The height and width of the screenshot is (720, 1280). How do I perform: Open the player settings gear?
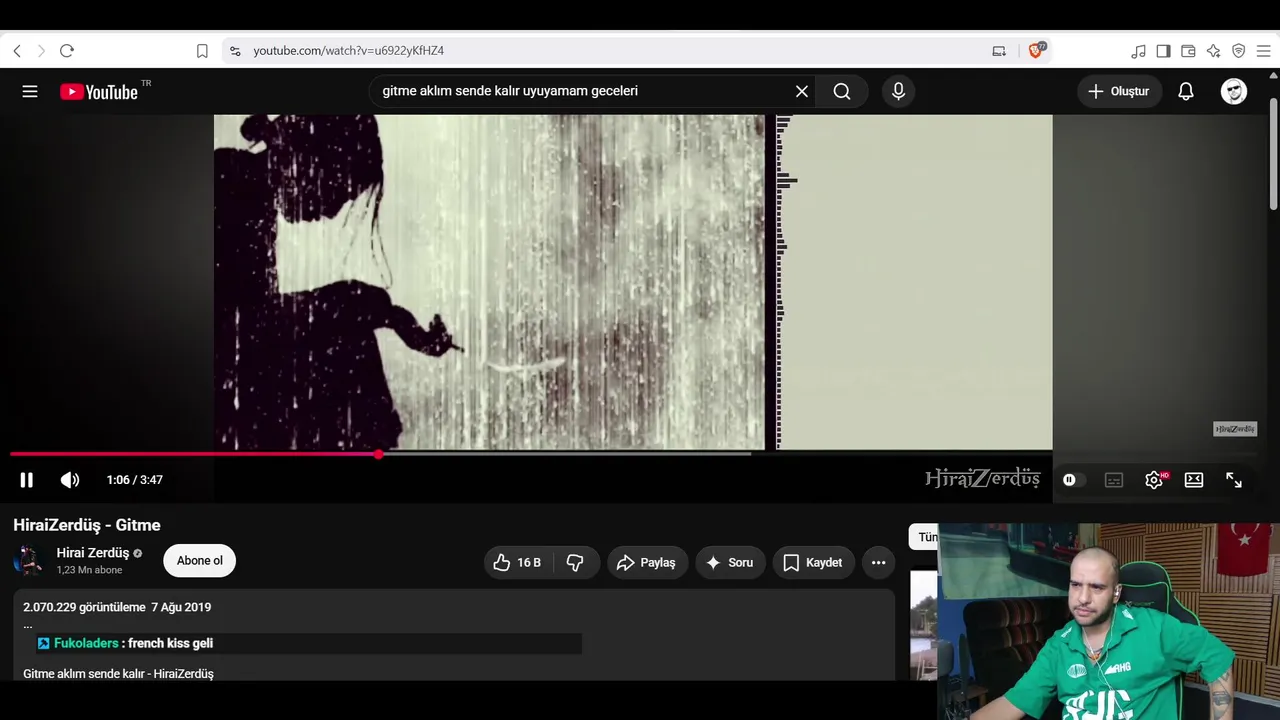coord(1155,480)
